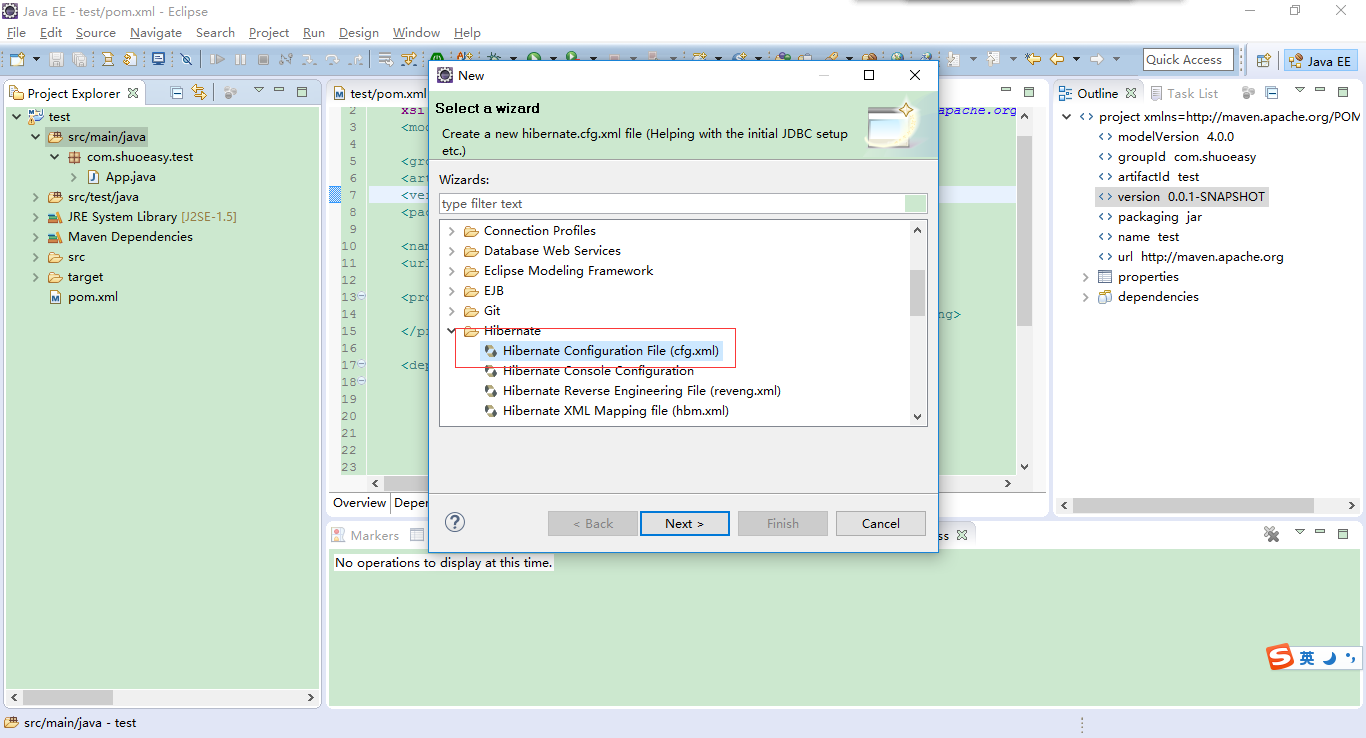Collapse the src/main/java folder
Screen dimensions: 1366x738
(x=36, y=137)
